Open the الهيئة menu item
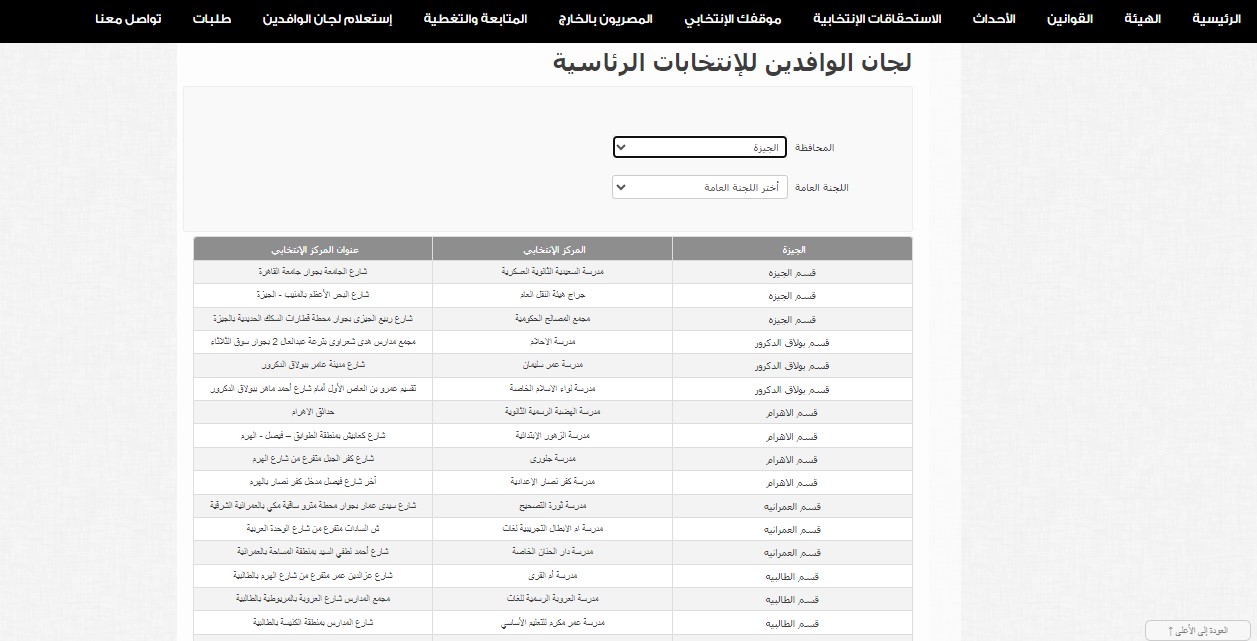Image resolution: width=1257 pixels, height=641 pixels. (1142, 19)
